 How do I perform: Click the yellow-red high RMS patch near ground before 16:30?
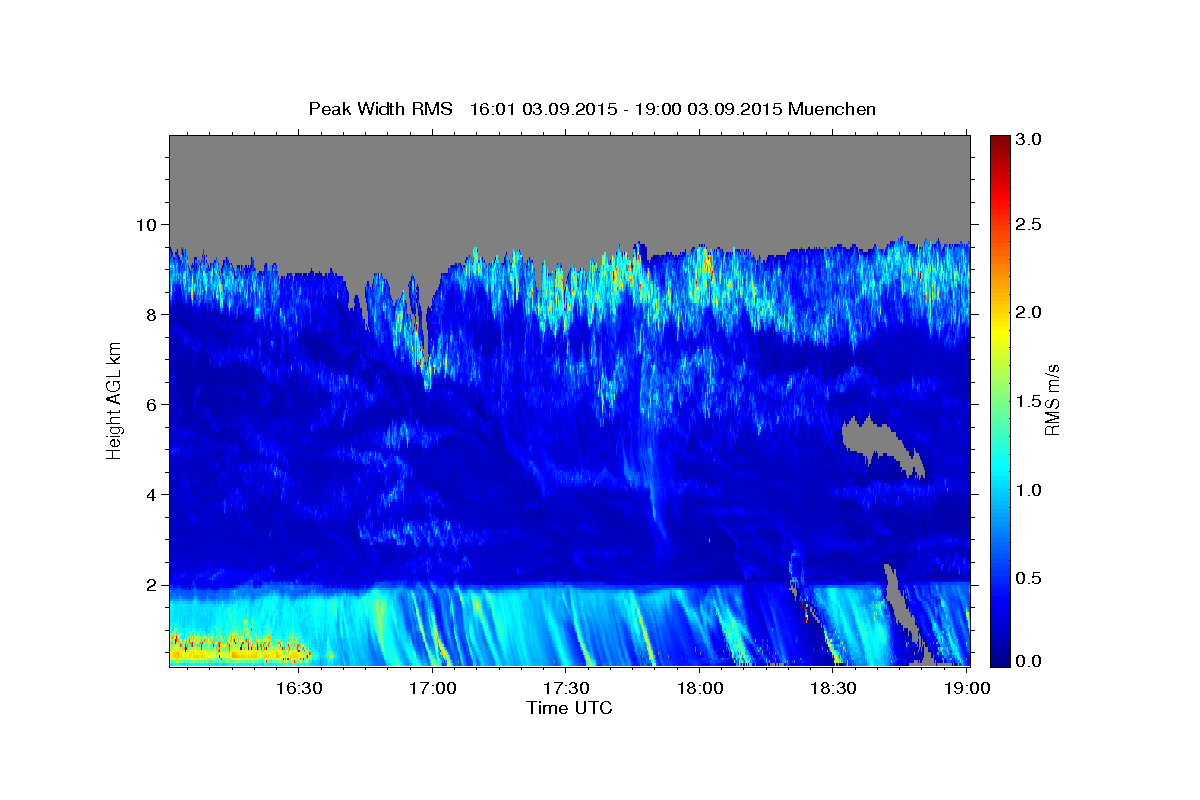click(238, 647)
